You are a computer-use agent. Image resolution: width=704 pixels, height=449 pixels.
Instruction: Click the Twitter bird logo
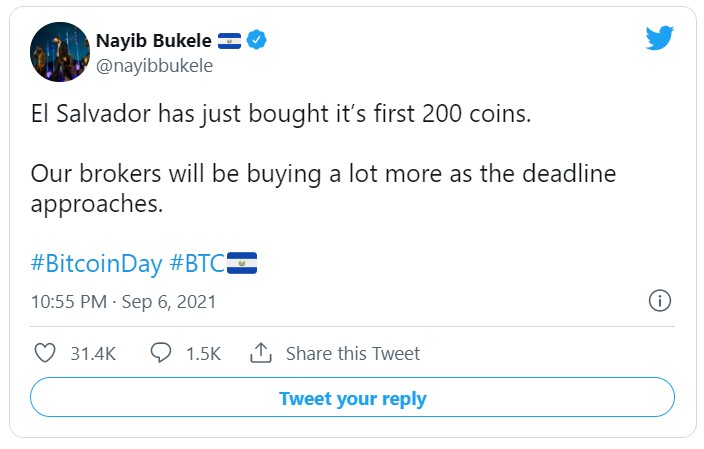[x=659, y=39]
